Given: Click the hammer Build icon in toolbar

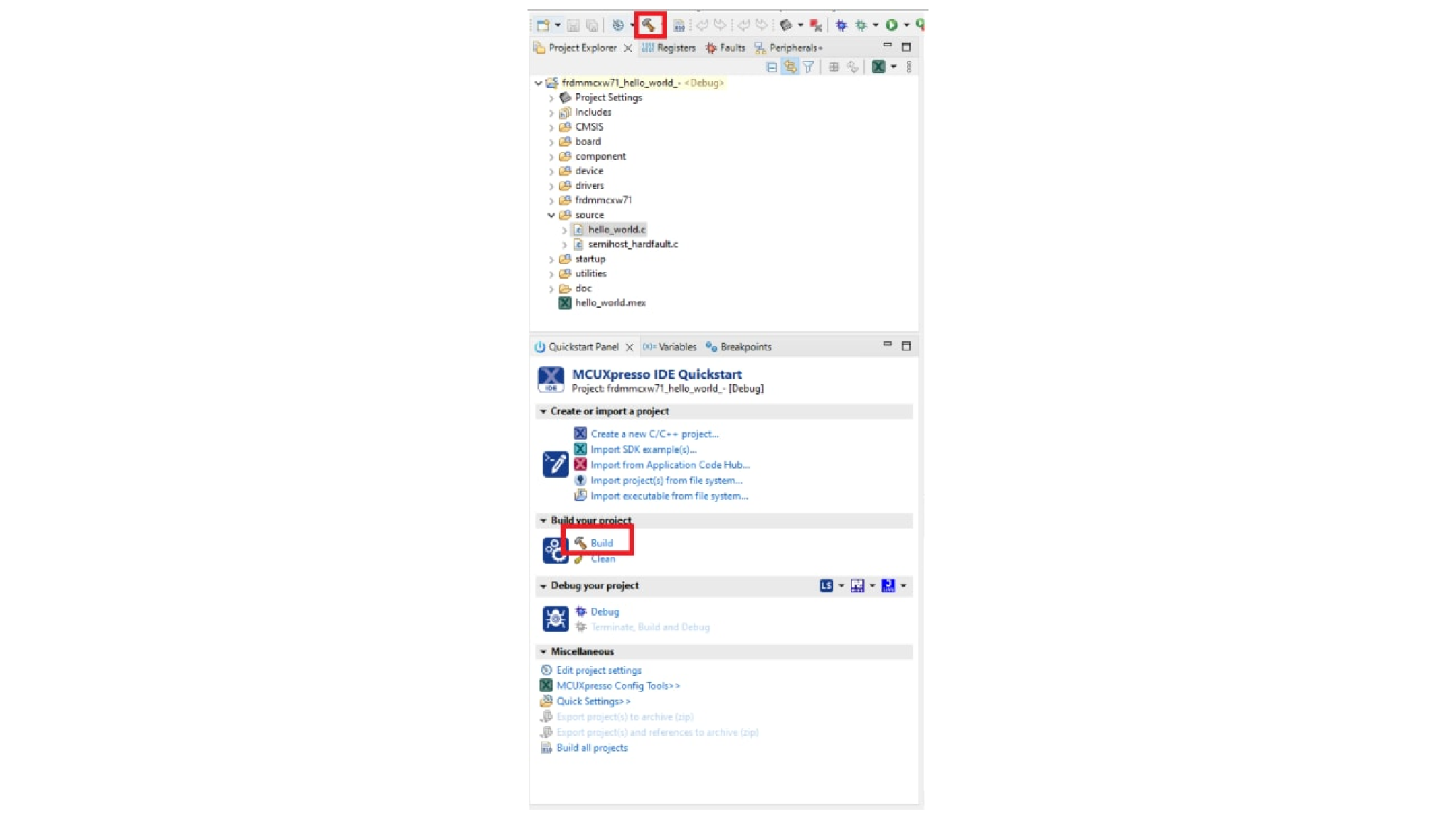Looking at the screenshot, I should pos(648,26).
